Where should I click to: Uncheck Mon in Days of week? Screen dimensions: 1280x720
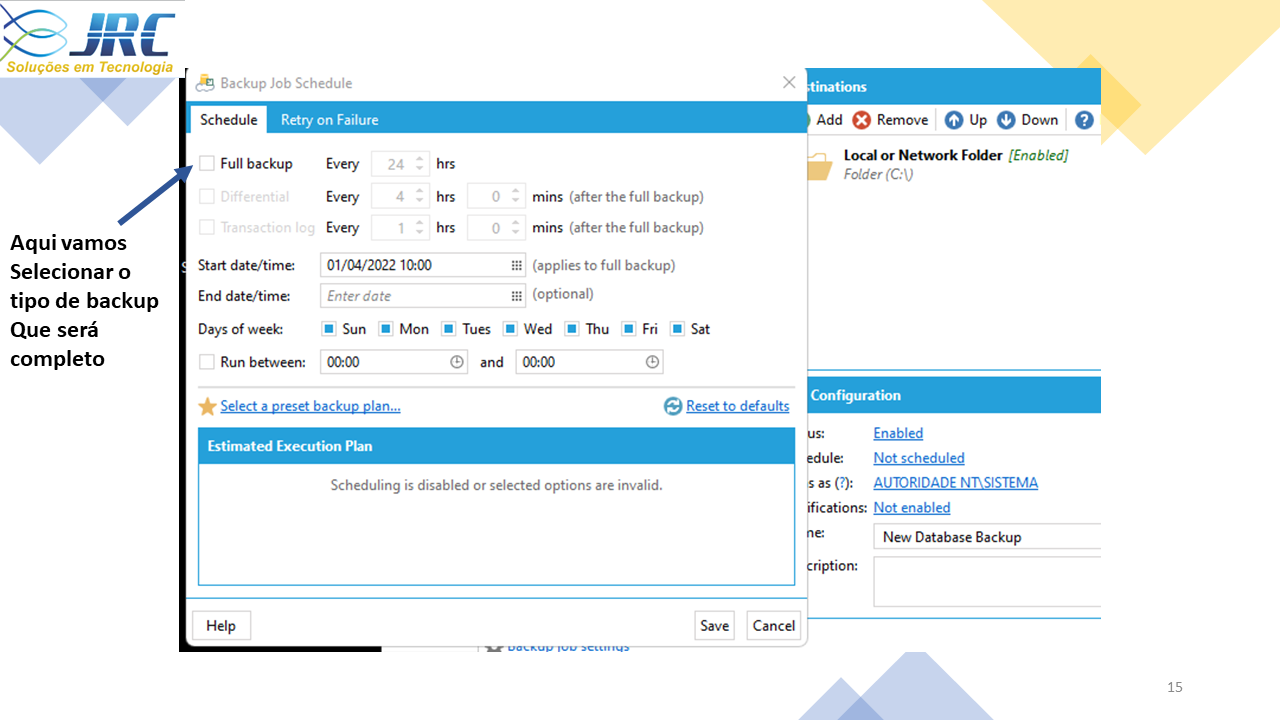click(x=386, y=329)
